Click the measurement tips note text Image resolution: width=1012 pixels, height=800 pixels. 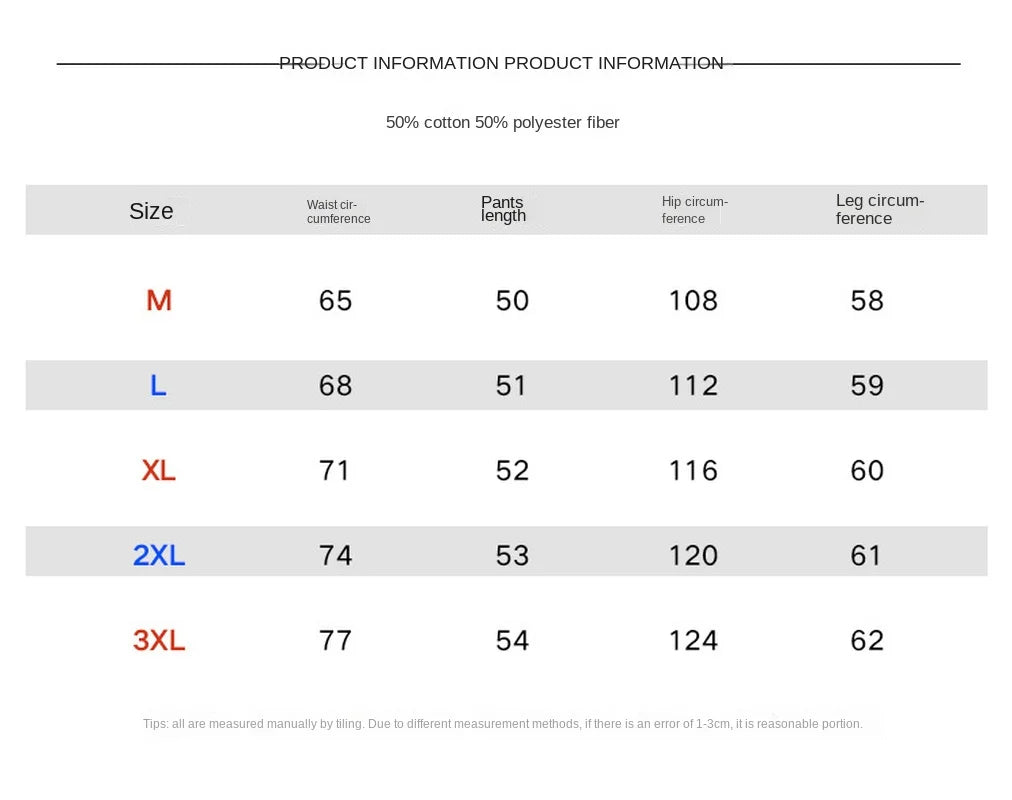pyautogui.click(x=503, y=724)
